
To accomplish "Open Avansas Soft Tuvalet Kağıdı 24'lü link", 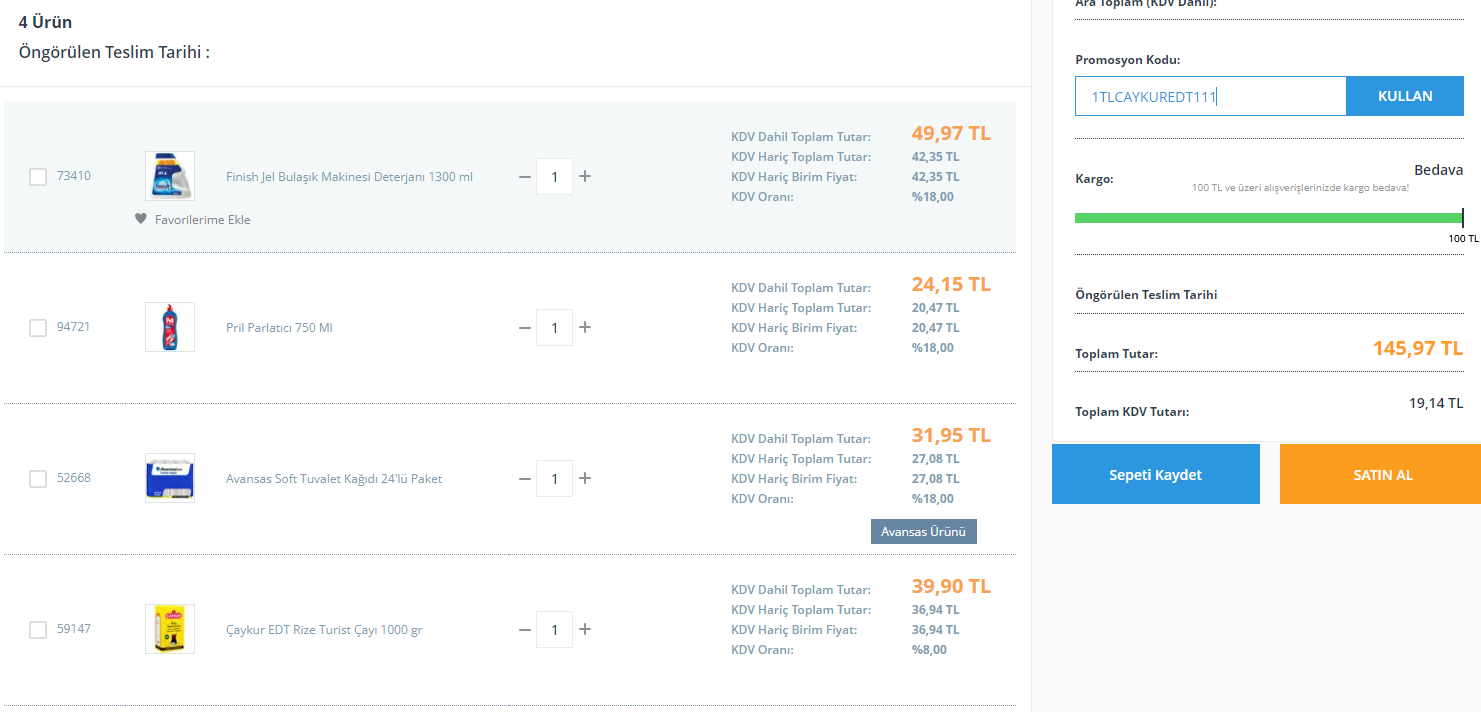I will point(334,479).
